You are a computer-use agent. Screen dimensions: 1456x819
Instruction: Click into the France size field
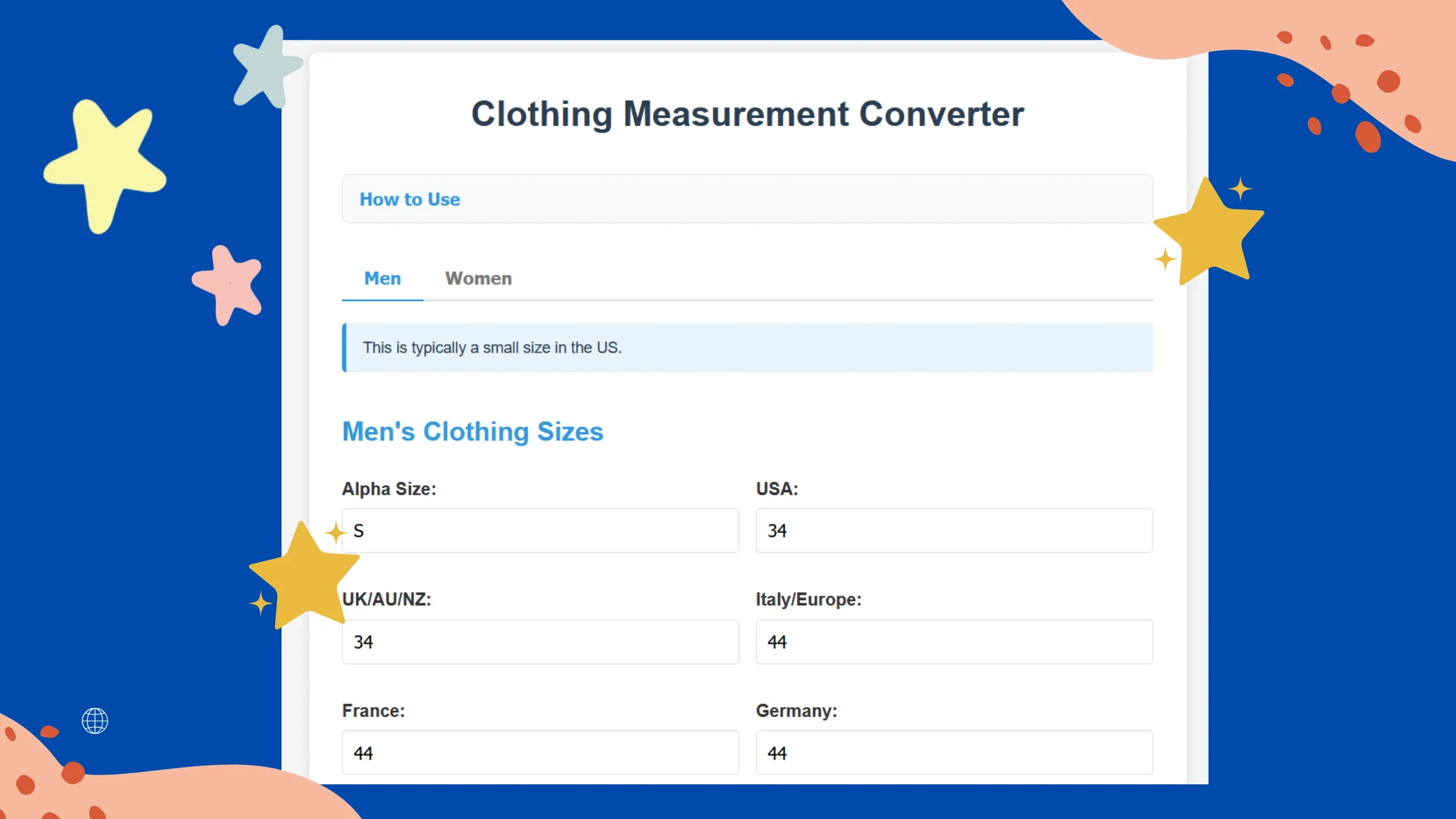(540, 753)
